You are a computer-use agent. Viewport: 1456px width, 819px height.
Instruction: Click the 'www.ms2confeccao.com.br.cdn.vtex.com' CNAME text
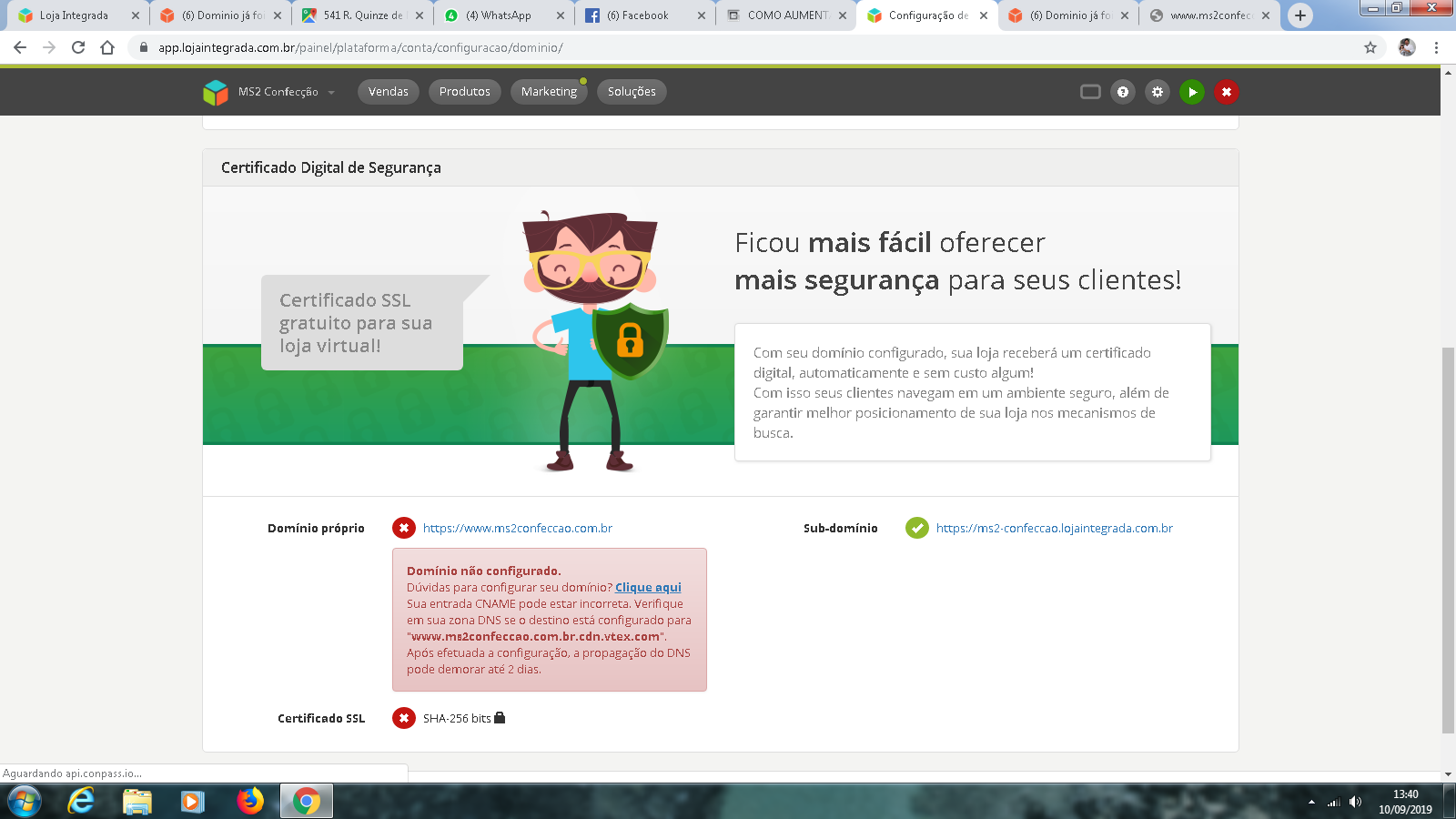pyautogui.click(x=536, y=636)
